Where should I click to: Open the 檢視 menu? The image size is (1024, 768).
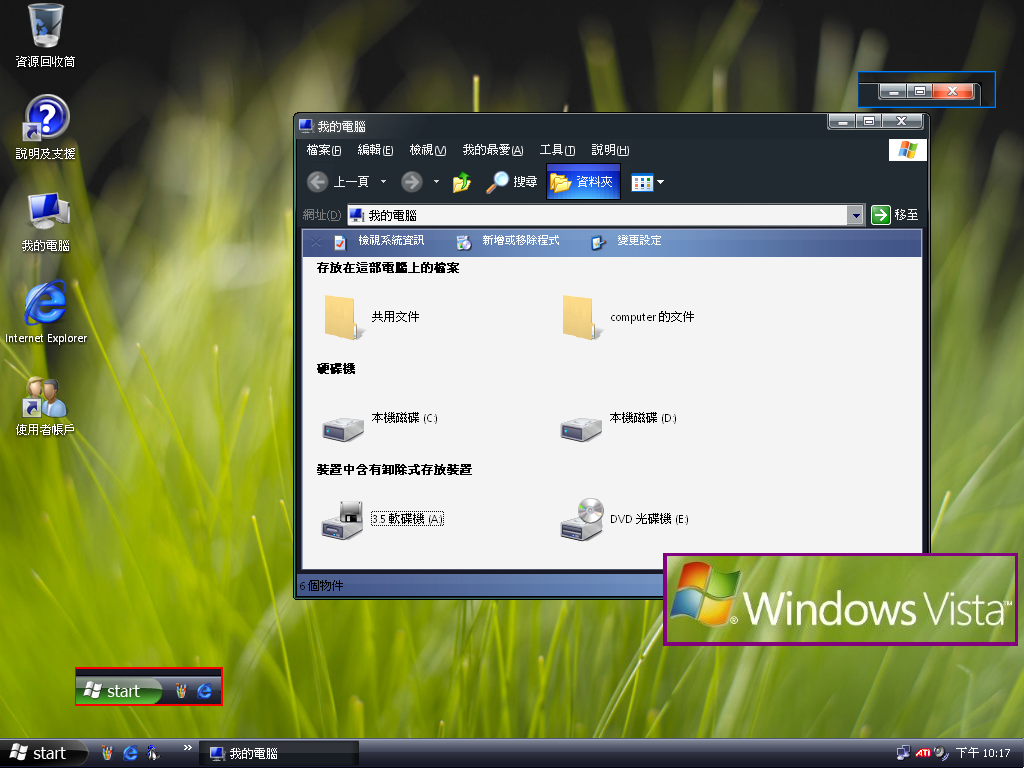tap(426, 150)
